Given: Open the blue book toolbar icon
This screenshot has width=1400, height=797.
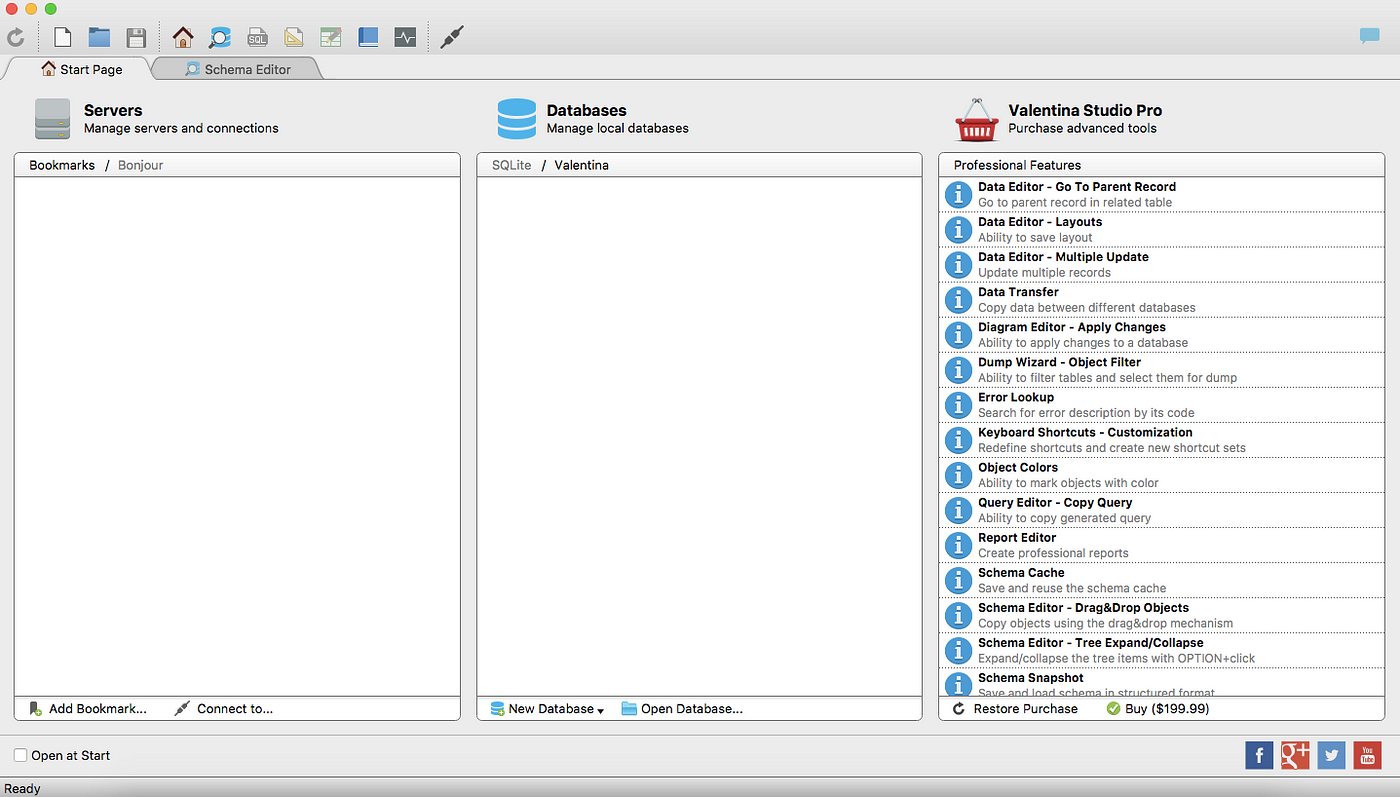Looking at the screenshot, I should pos(368,38).
